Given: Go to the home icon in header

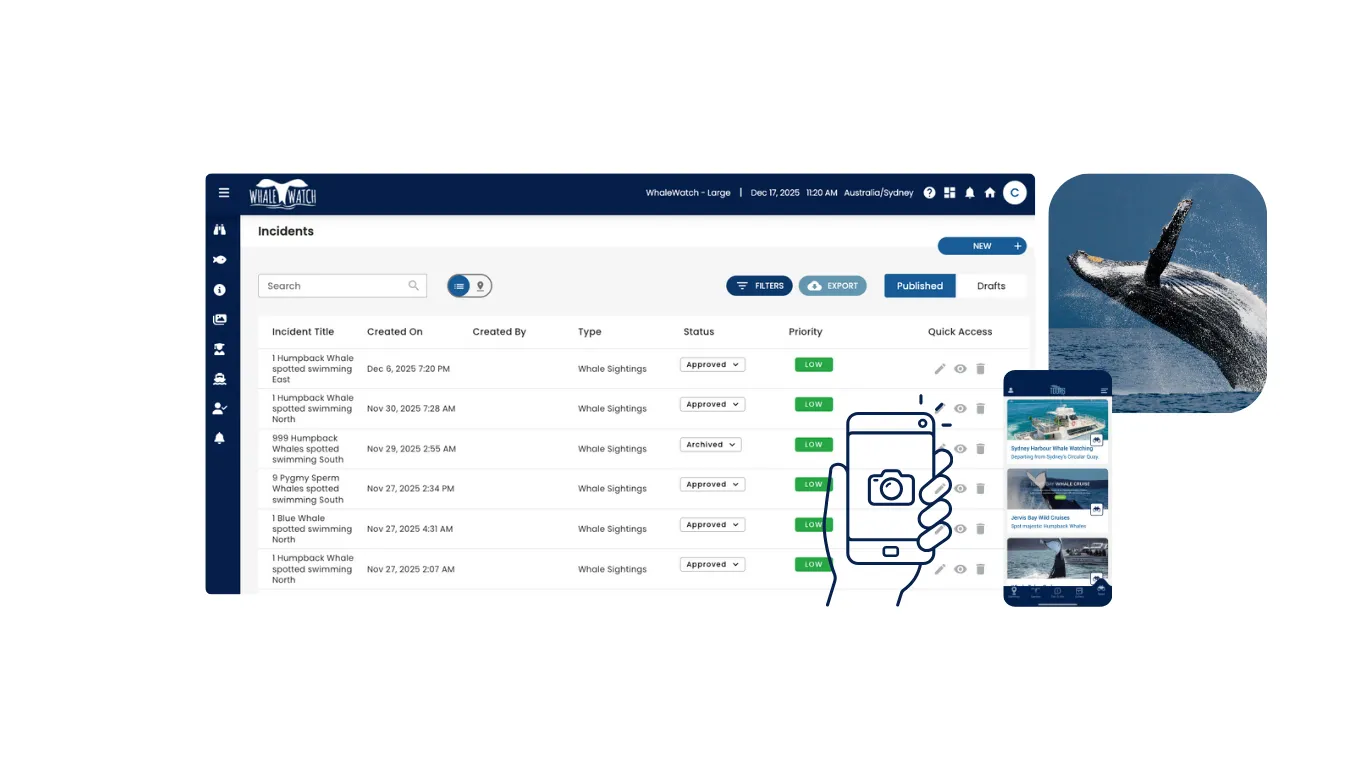Looking at the screenshot, I should point(990,193).
